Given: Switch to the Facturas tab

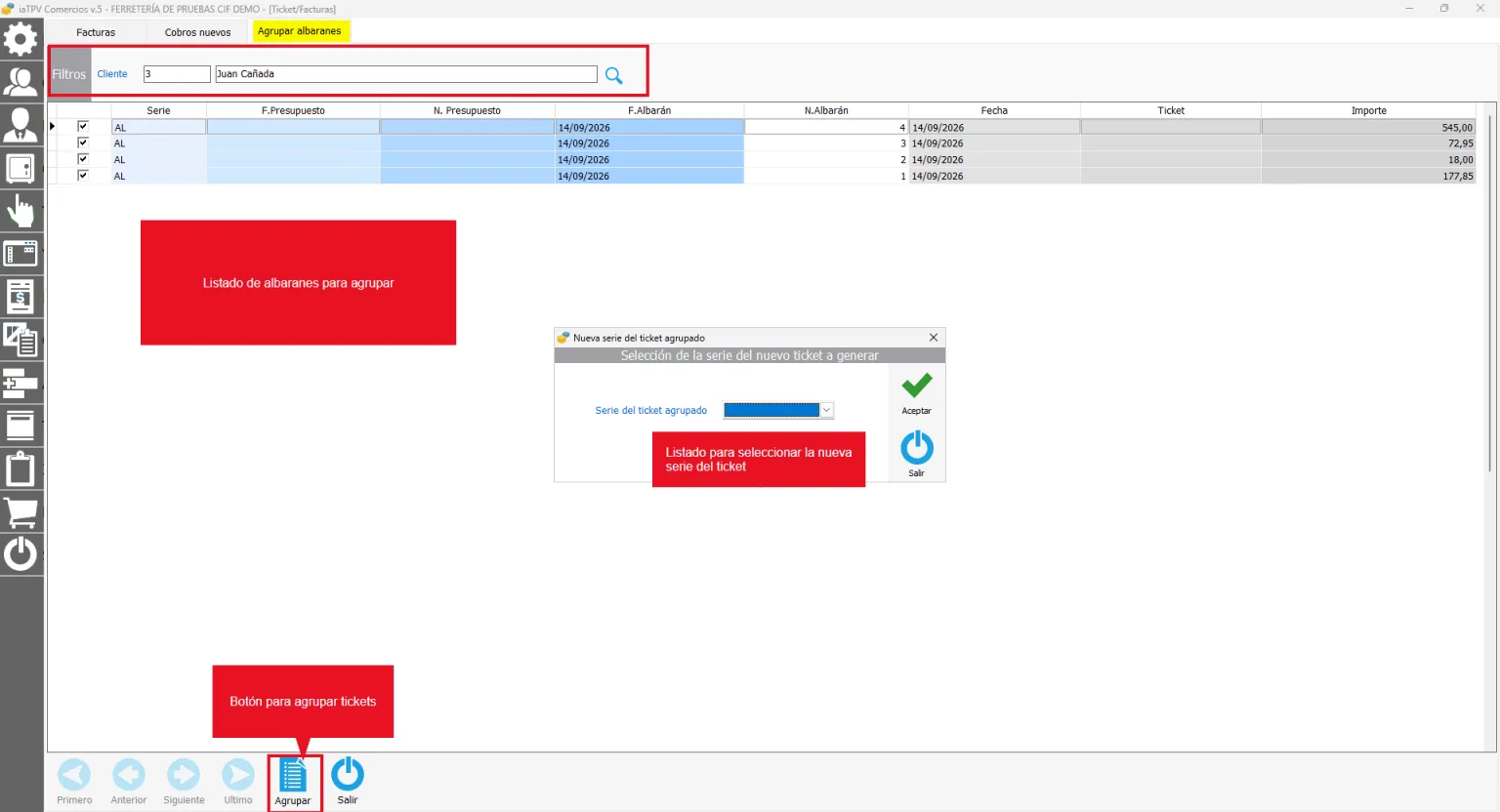Looking at the screenshot, I should [x=96, y=32].
